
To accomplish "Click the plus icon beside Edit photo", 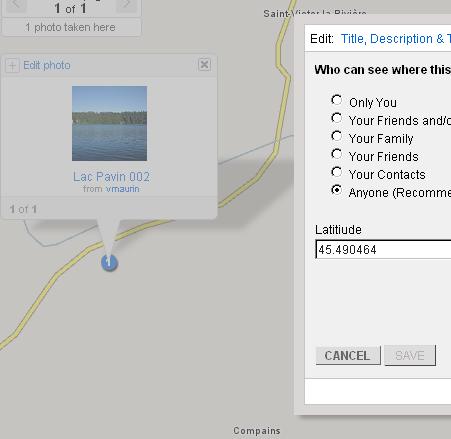I will (12, 65).
